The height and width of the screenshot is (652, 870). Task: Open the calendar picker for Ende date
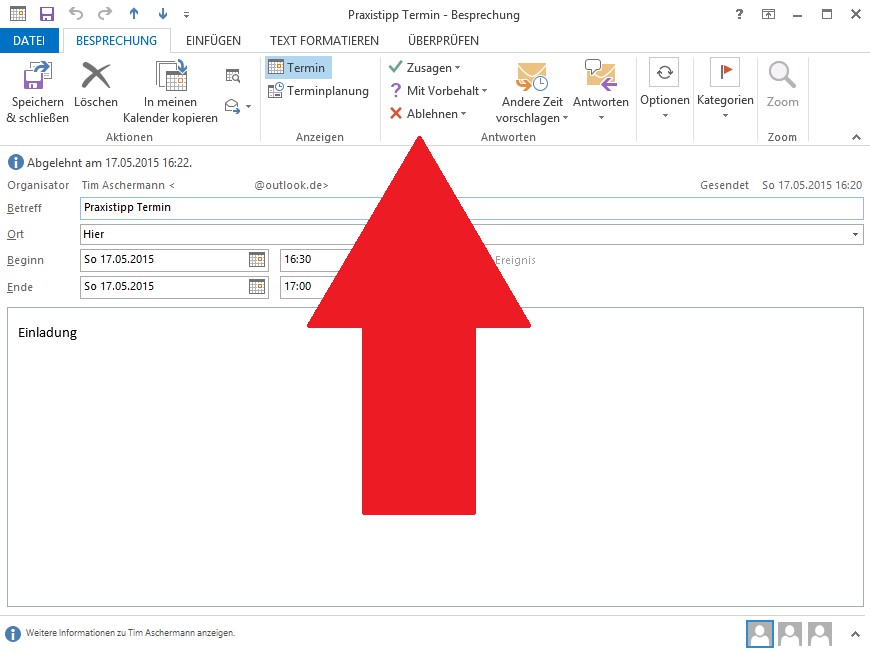pyautogui.click(x=257, y=287)
